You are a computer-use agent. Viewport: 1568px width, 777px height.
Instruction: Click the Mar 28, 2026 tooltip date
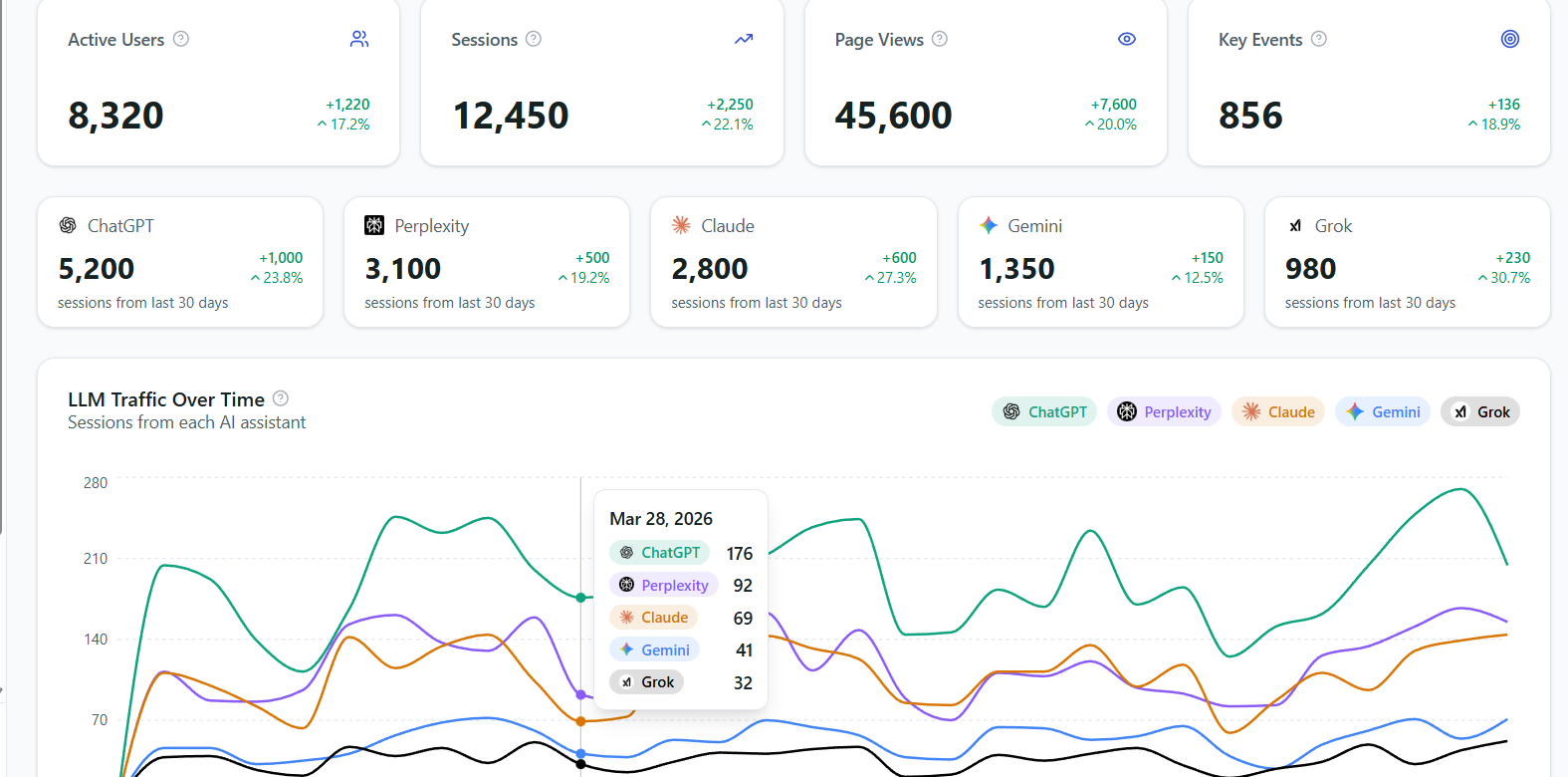click(x=661, y=519)
